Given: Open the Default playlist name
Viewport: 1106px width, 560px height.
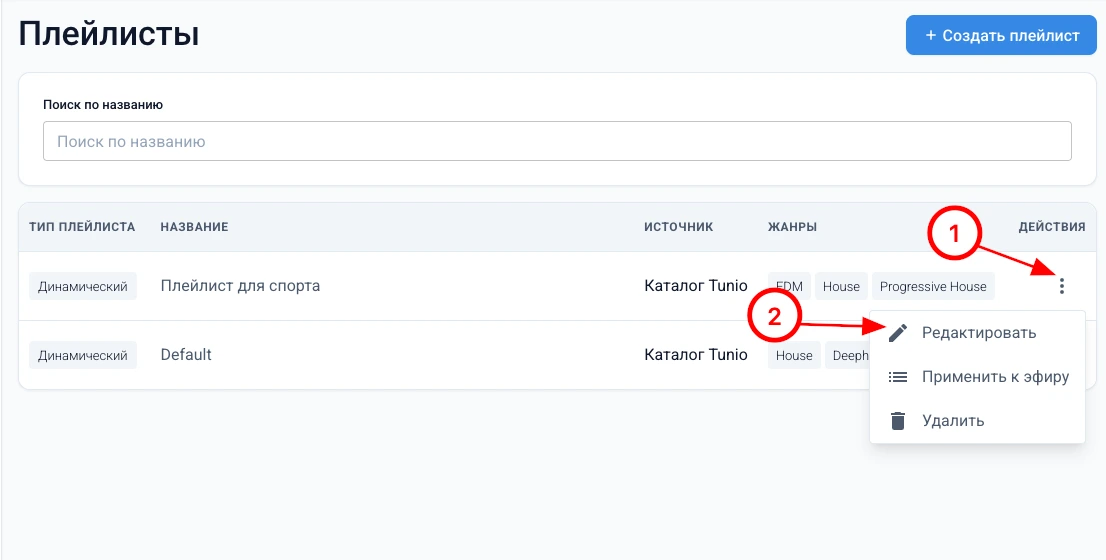Looking at the screenshot, I should click(186, 355).
